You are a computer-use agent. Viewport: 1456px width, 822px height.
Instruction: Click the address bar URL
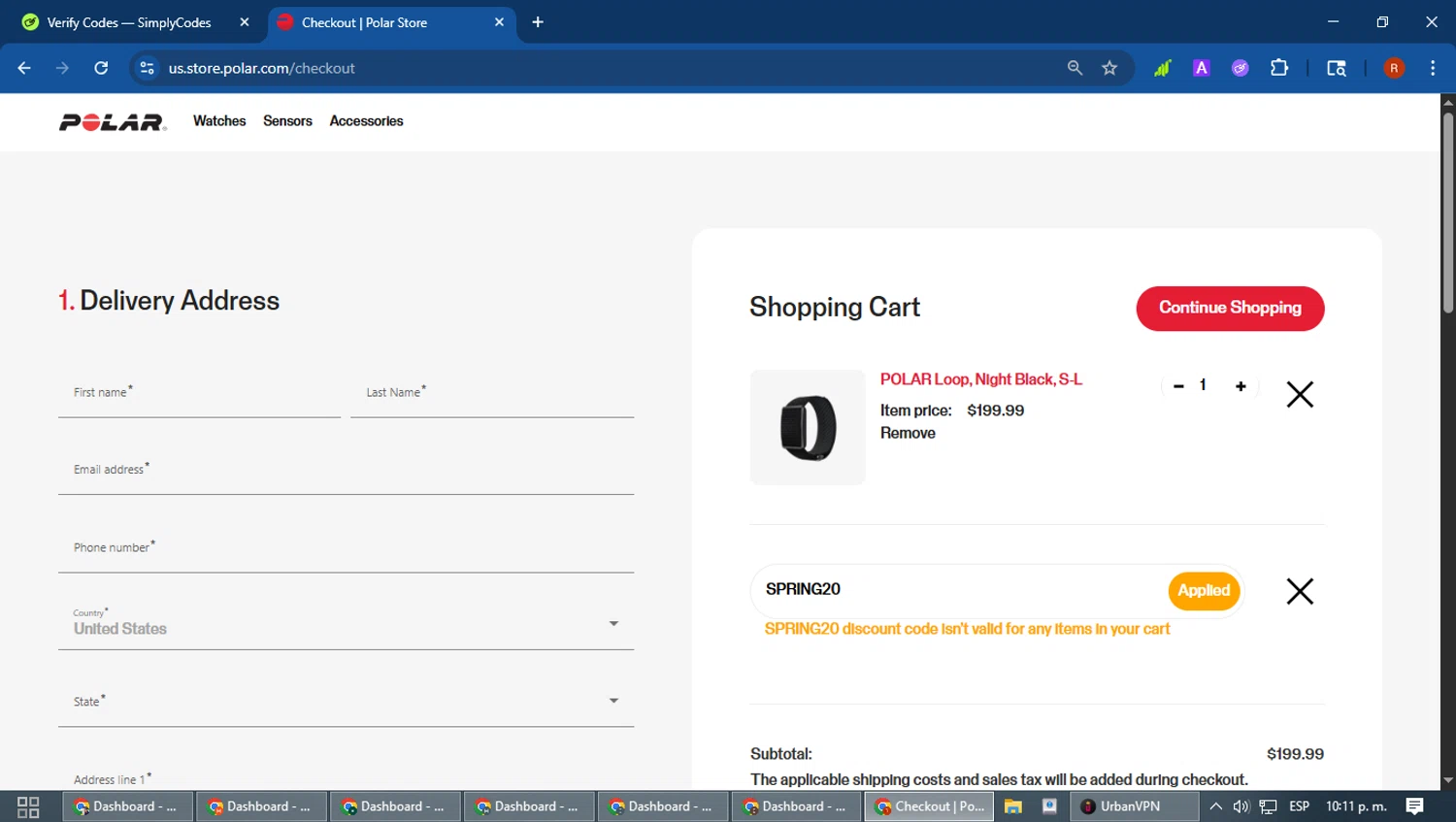262,68
